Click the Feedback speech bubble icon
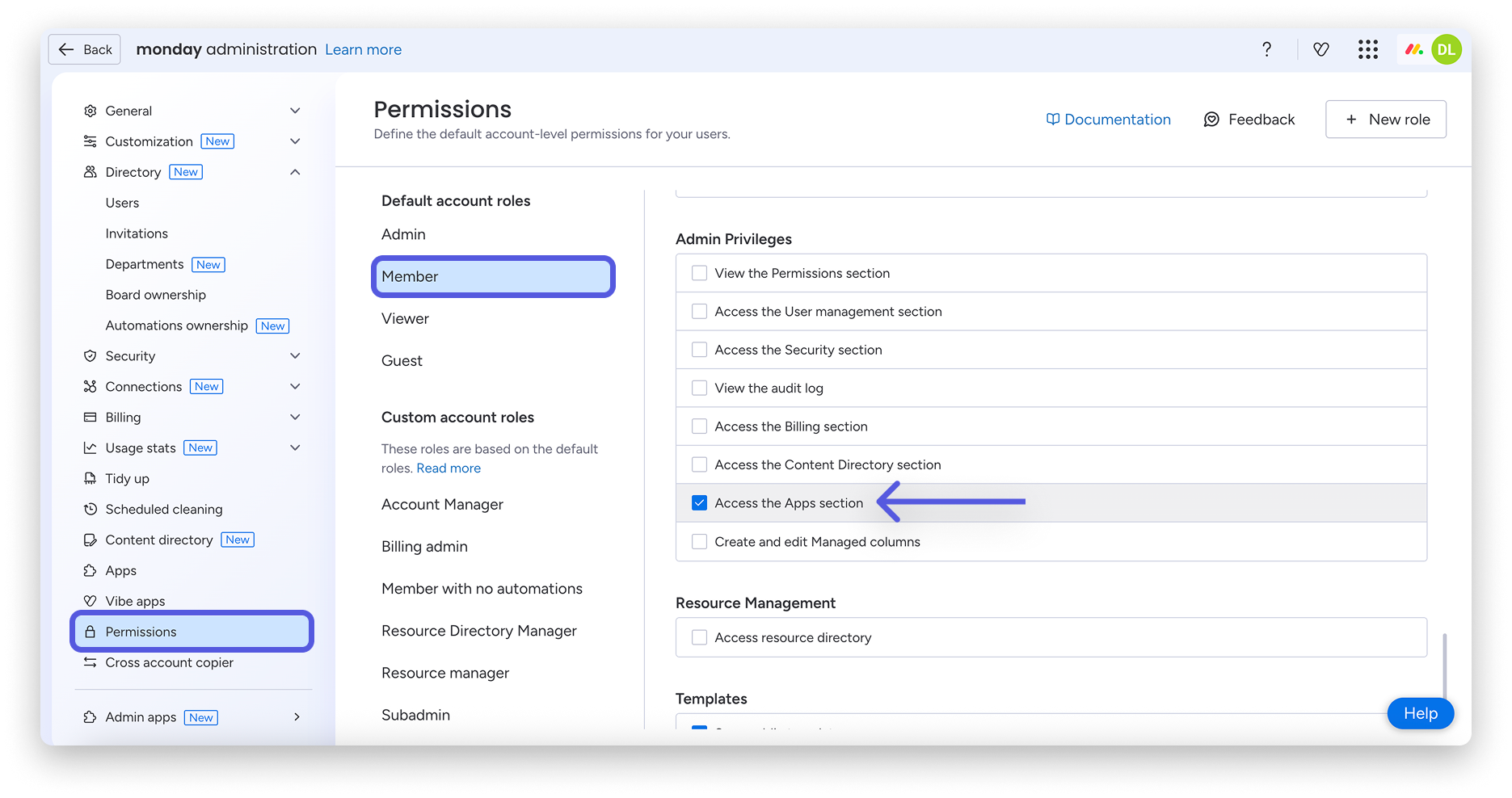Viewport: 1512px width, 798px height. 1211,120
